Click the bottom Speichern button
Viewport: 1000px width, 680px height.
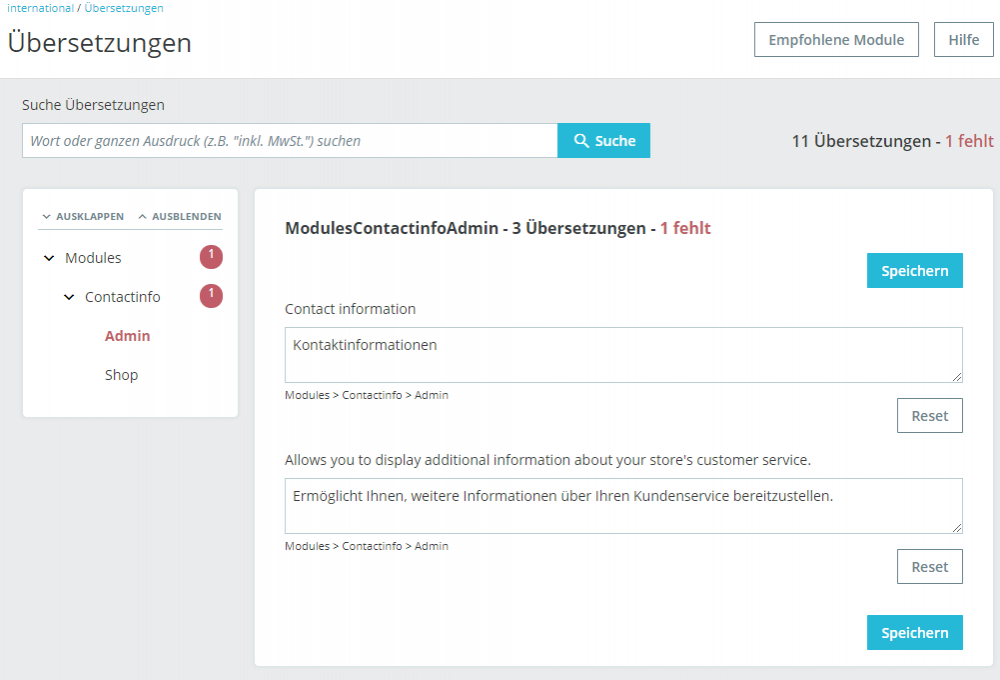(915, 632)
